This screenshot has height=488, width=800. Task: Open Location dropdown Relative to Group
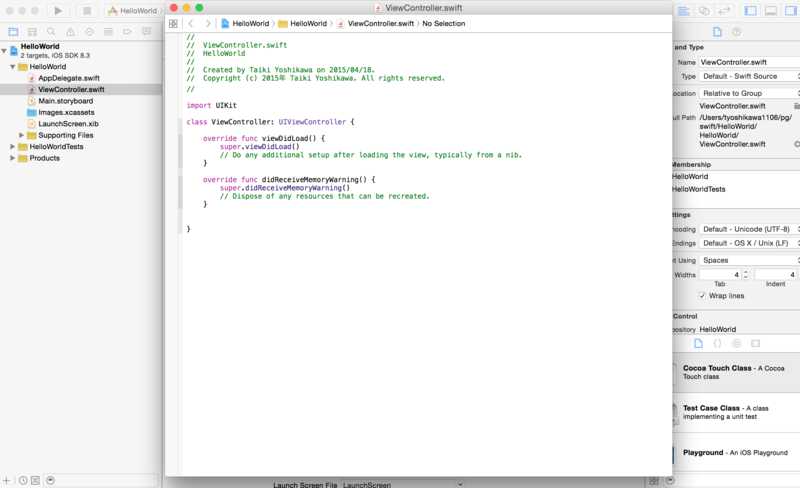pyautogui.click(x=749, y=93)
